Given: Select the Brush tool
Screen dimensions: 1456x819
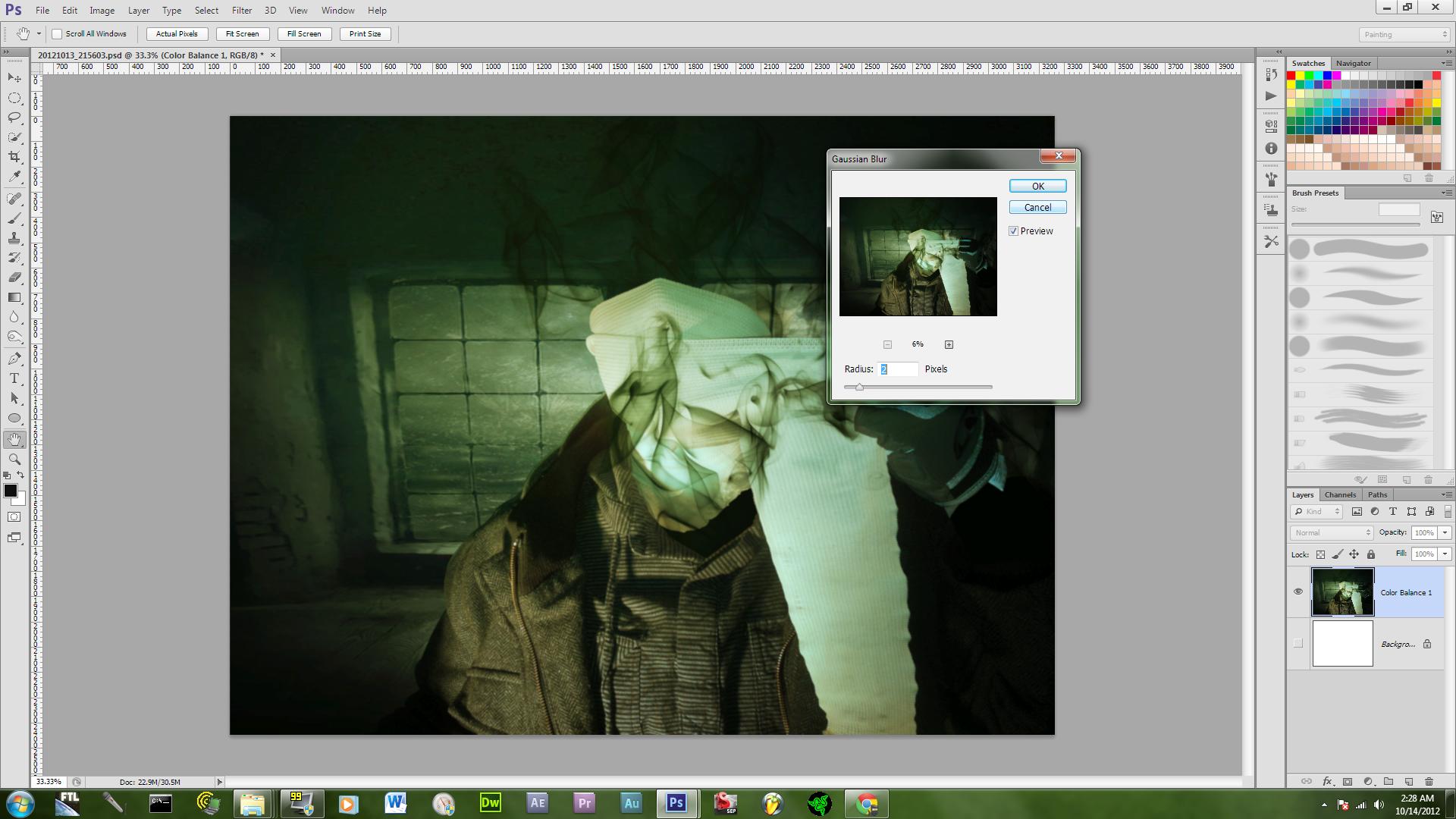Looking at the screenshot, I should click(x=14, y=218).
